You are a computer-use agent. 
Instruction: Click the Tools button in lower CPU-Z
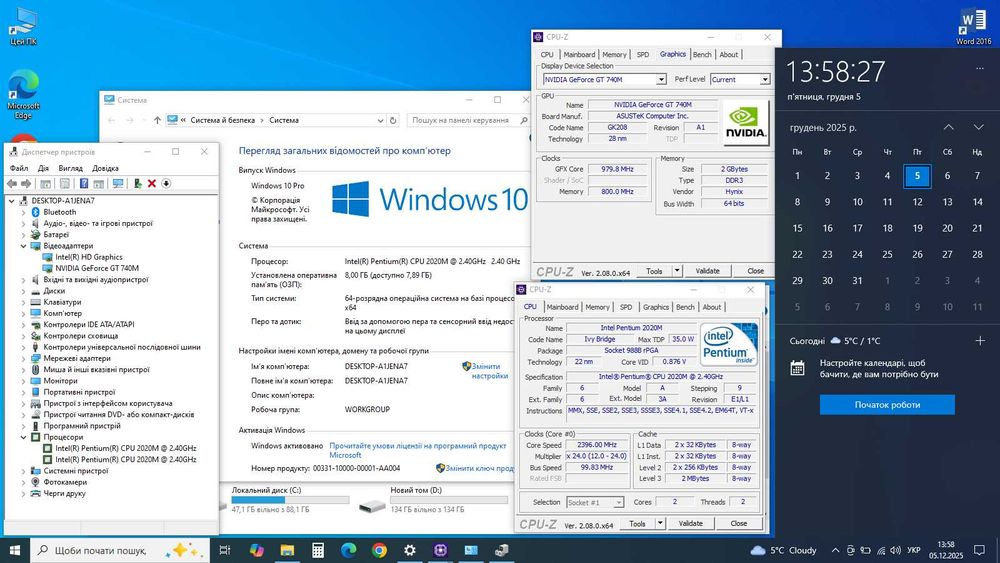click(637, 523)
